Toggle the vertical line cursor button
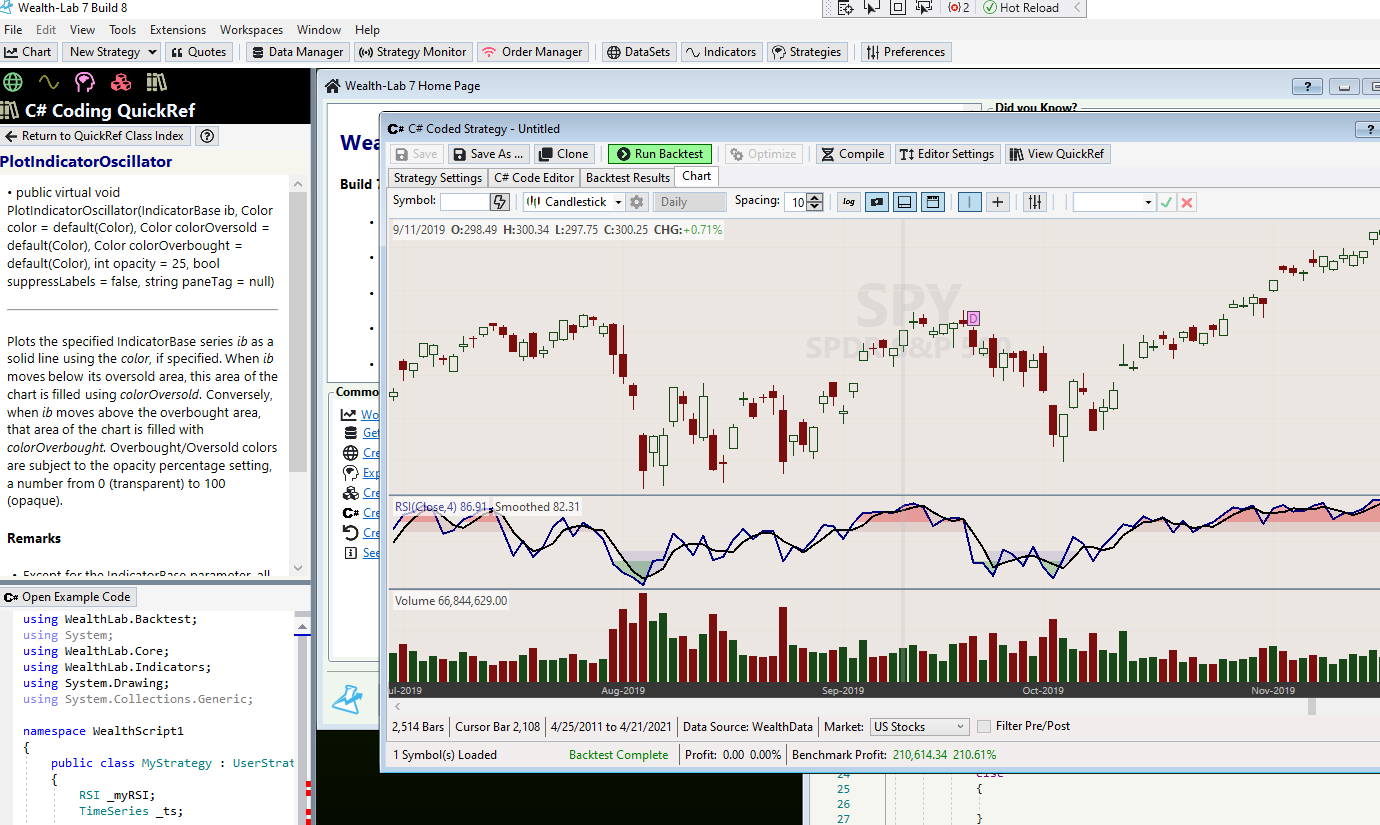 (969, 202)
